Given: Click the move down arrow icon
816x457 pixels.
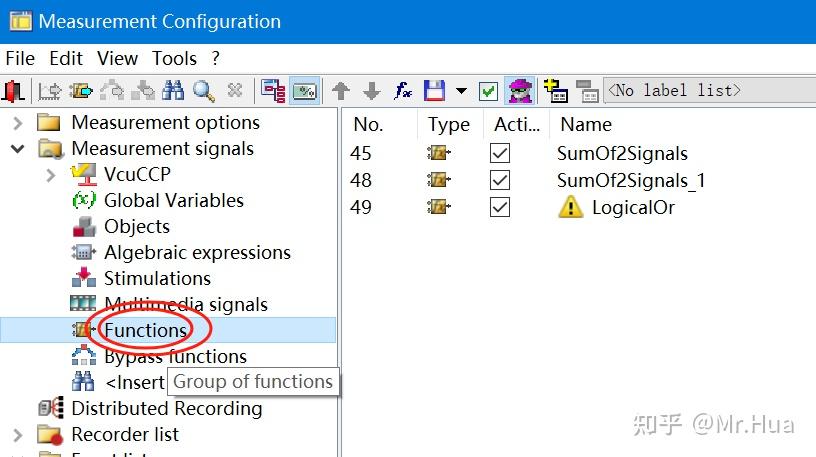Looking at the screenshot, I should click(372, 91).
